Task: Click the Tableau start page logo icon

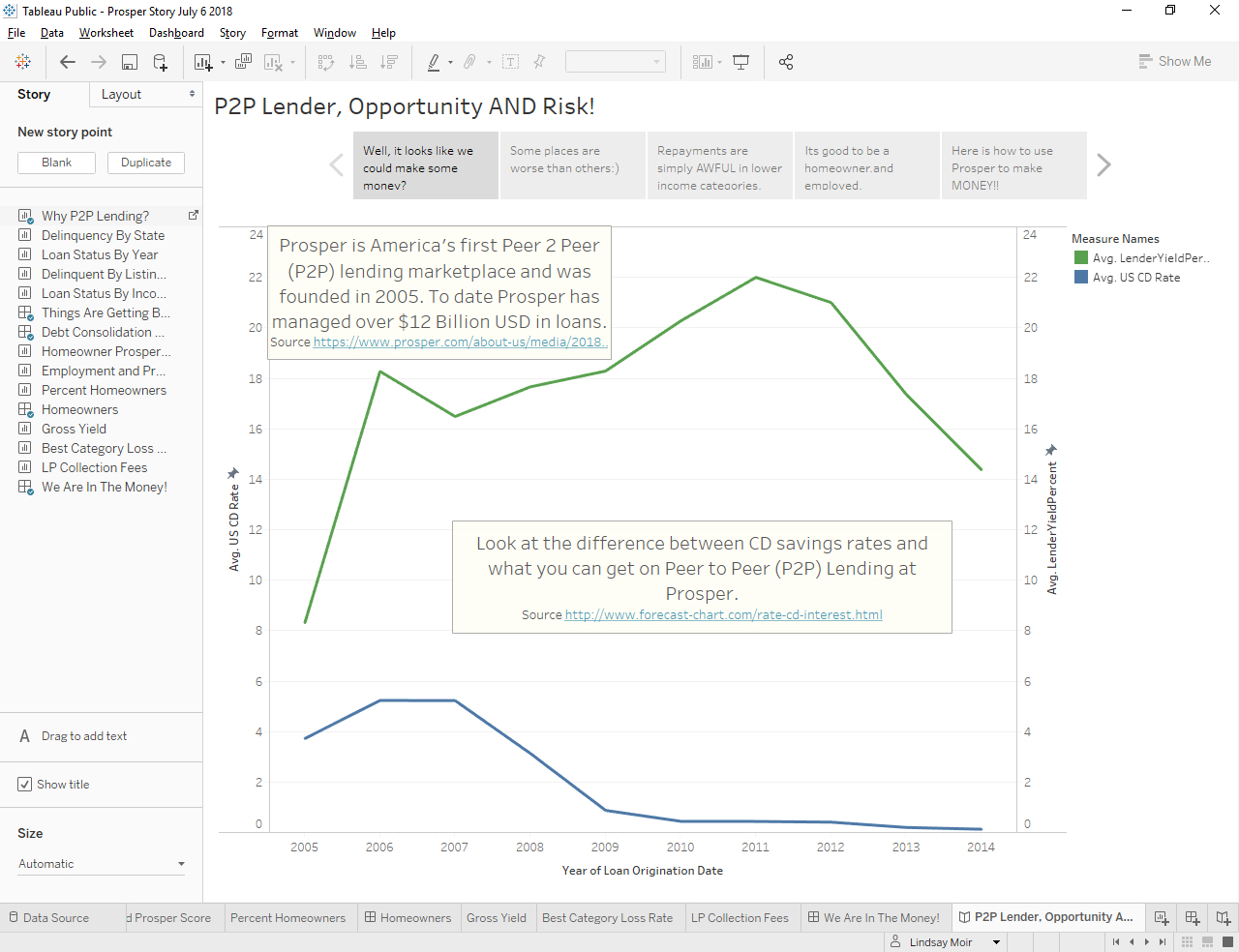Action: point(22,62)
